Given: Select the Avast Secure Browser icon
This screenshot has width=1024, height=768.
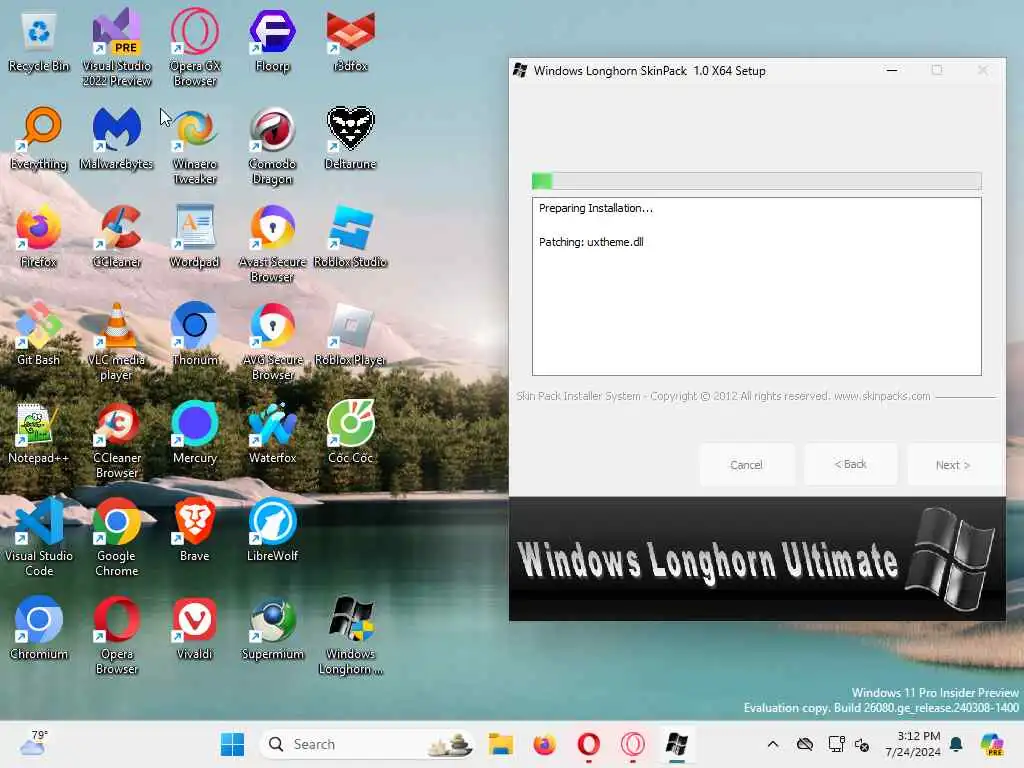Looking at the screenshot, I should 272,244.
